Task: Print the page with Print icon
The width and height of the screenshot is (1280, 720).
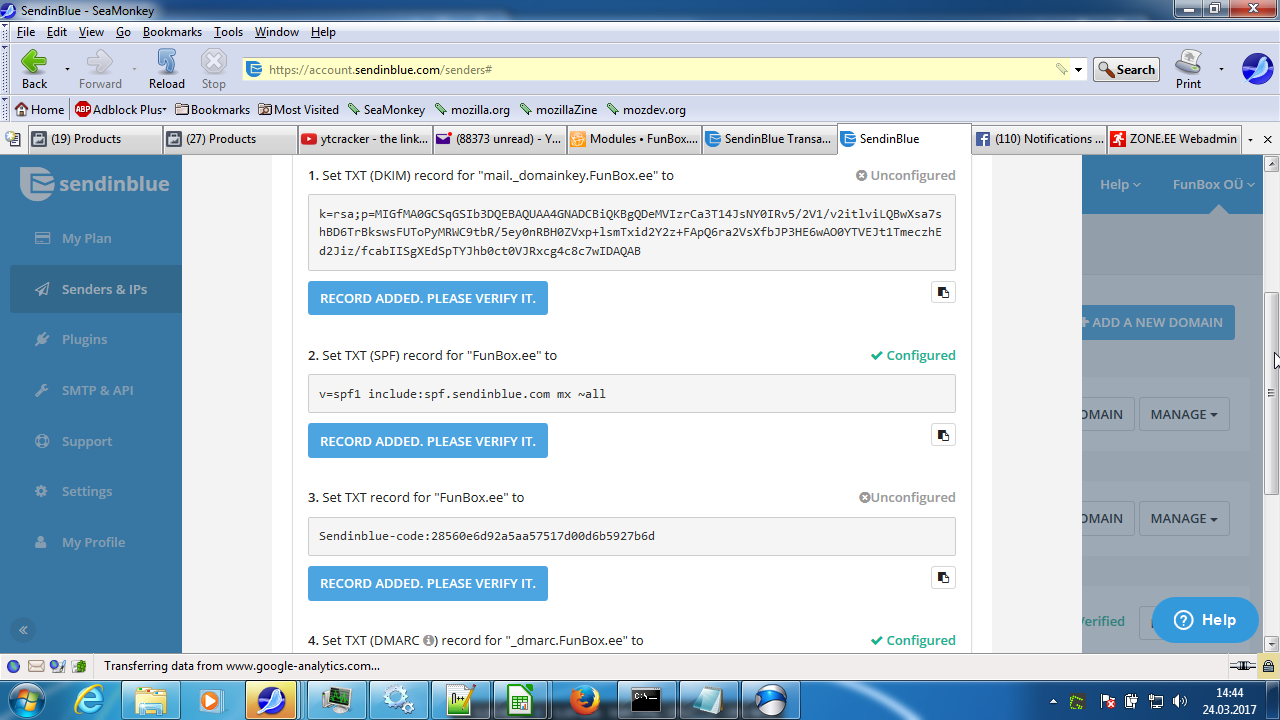Action: click(1188, 69)
